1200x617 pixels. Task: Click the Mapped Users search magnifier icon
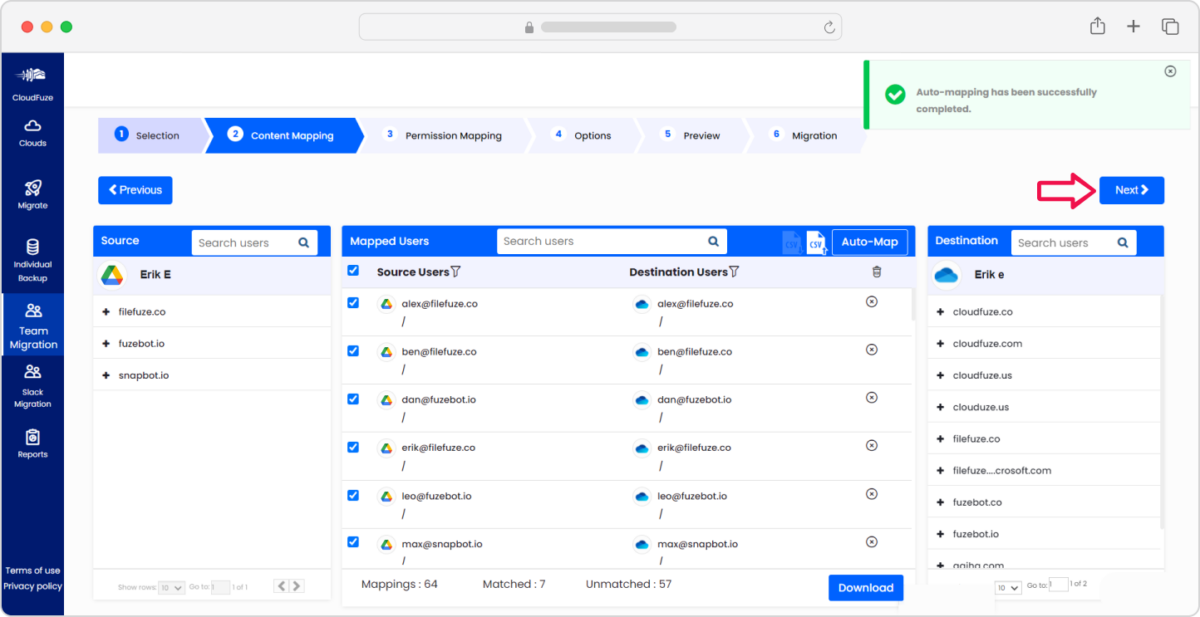coord(713,241)
